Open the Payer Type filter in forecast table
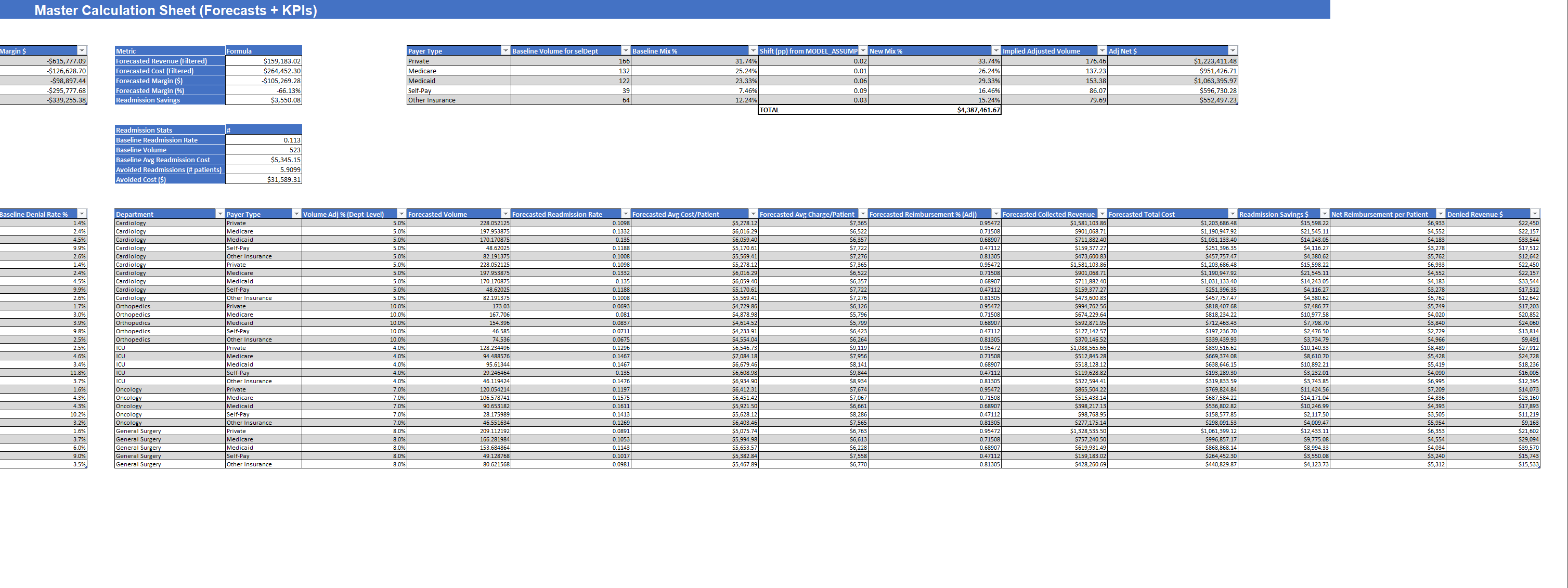The width and height of the screenshot is (1568, 588). point(296,214)
